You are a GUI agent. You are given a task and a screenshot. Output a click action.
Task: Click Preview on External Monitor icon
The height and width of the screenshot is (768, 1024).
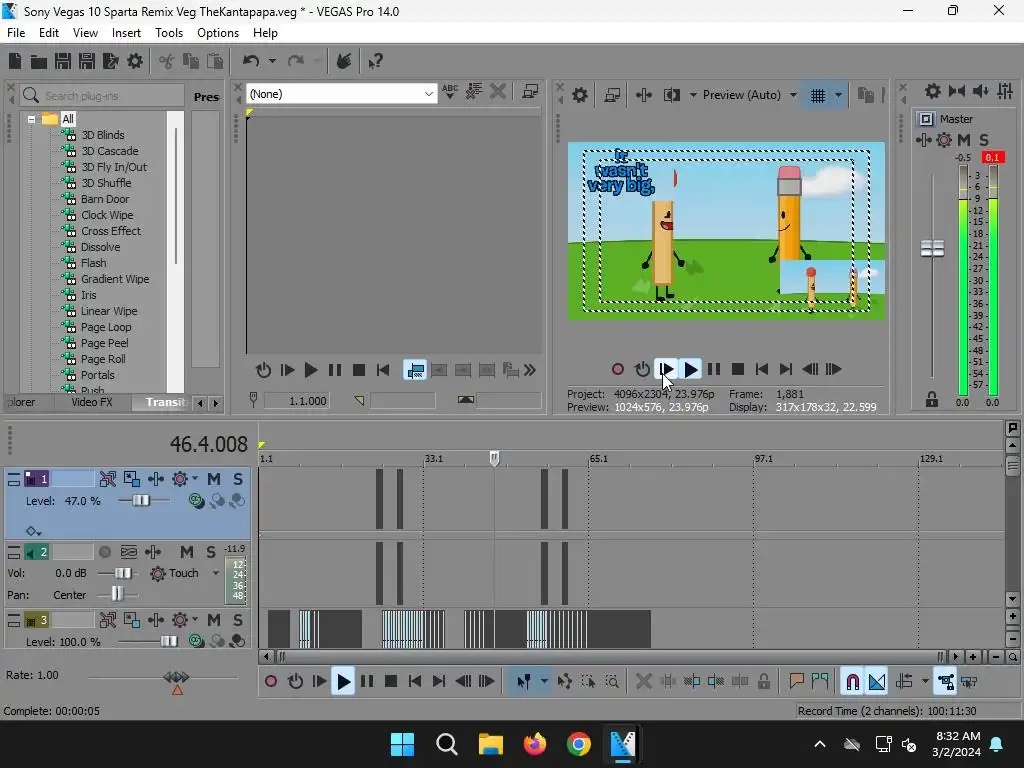point(612,95)
